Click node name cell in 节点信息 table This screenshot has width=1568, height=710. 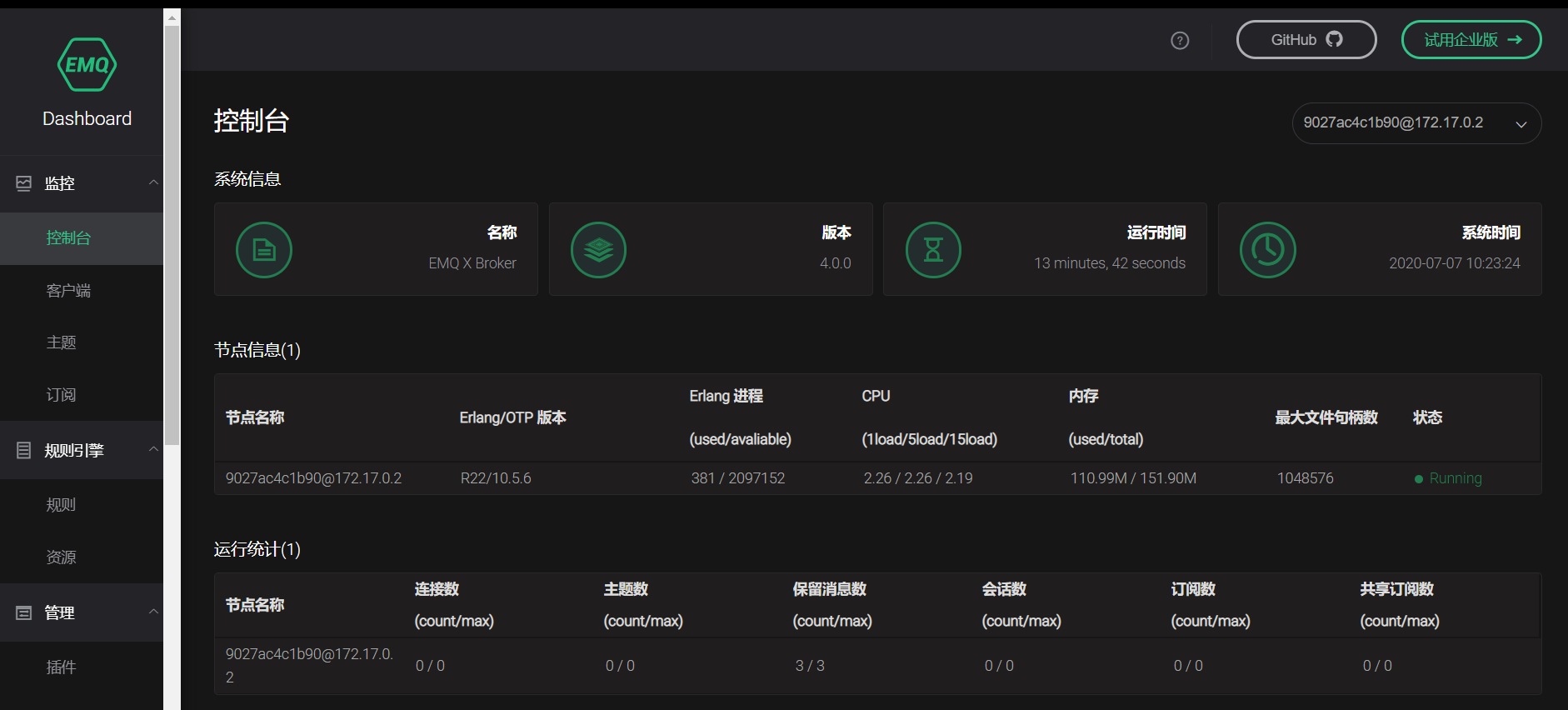pos(314,478)
